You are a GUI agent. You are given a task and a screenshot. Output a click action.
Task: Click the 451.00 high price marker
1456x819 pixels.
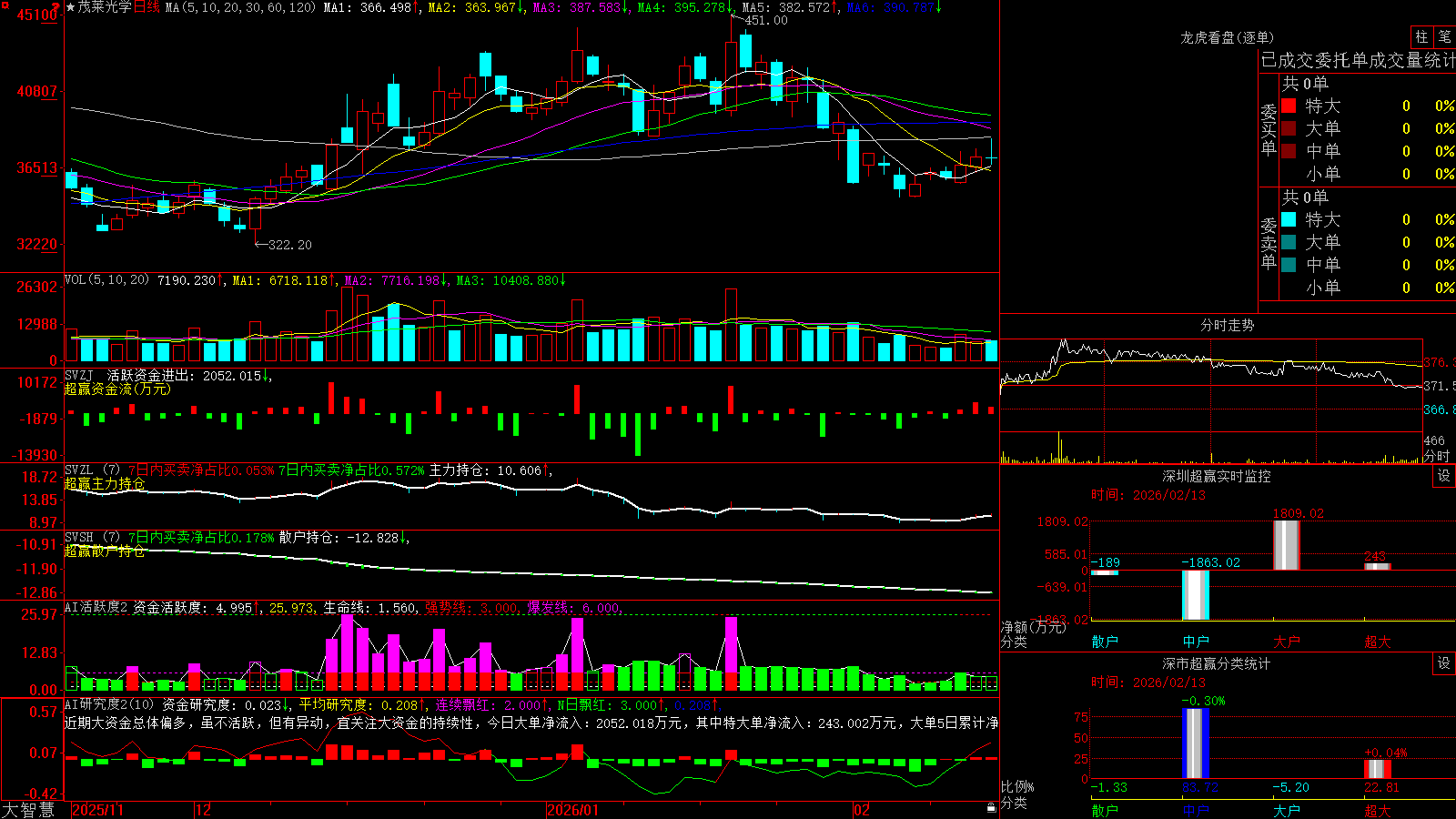(766, 20)
